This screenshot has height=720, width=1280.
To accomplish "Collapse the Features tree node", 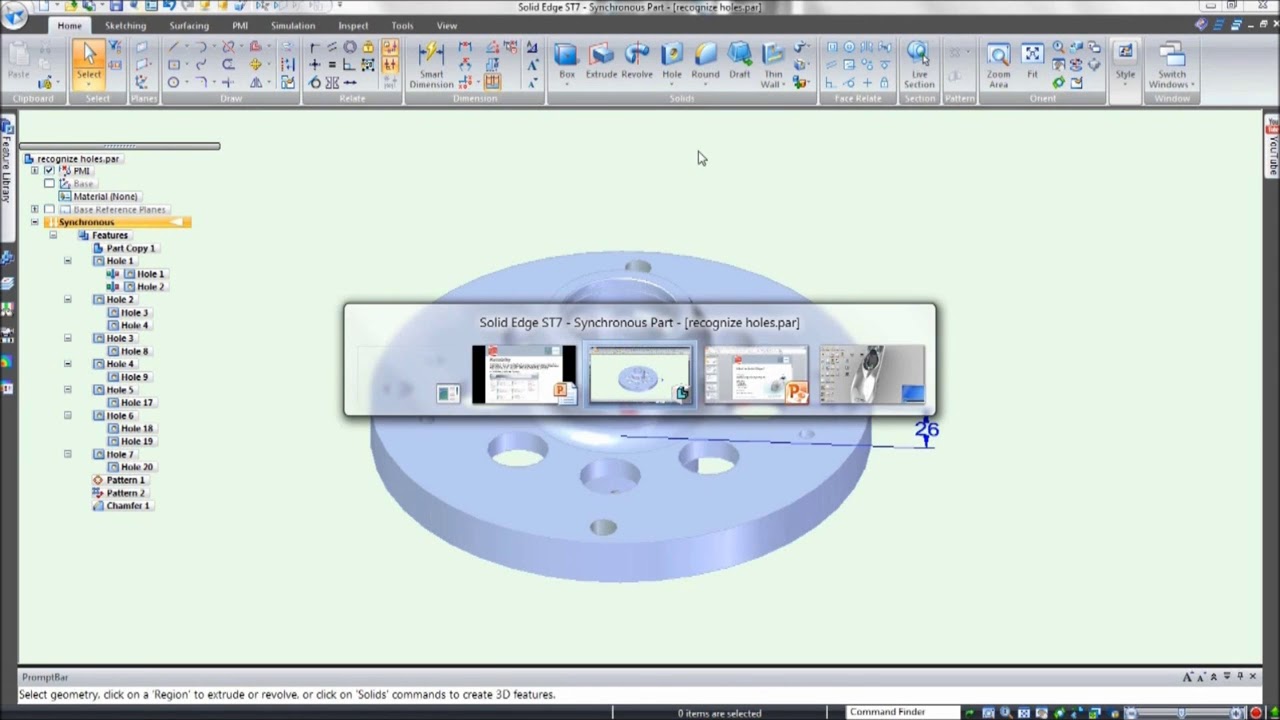I will (53, 235).
